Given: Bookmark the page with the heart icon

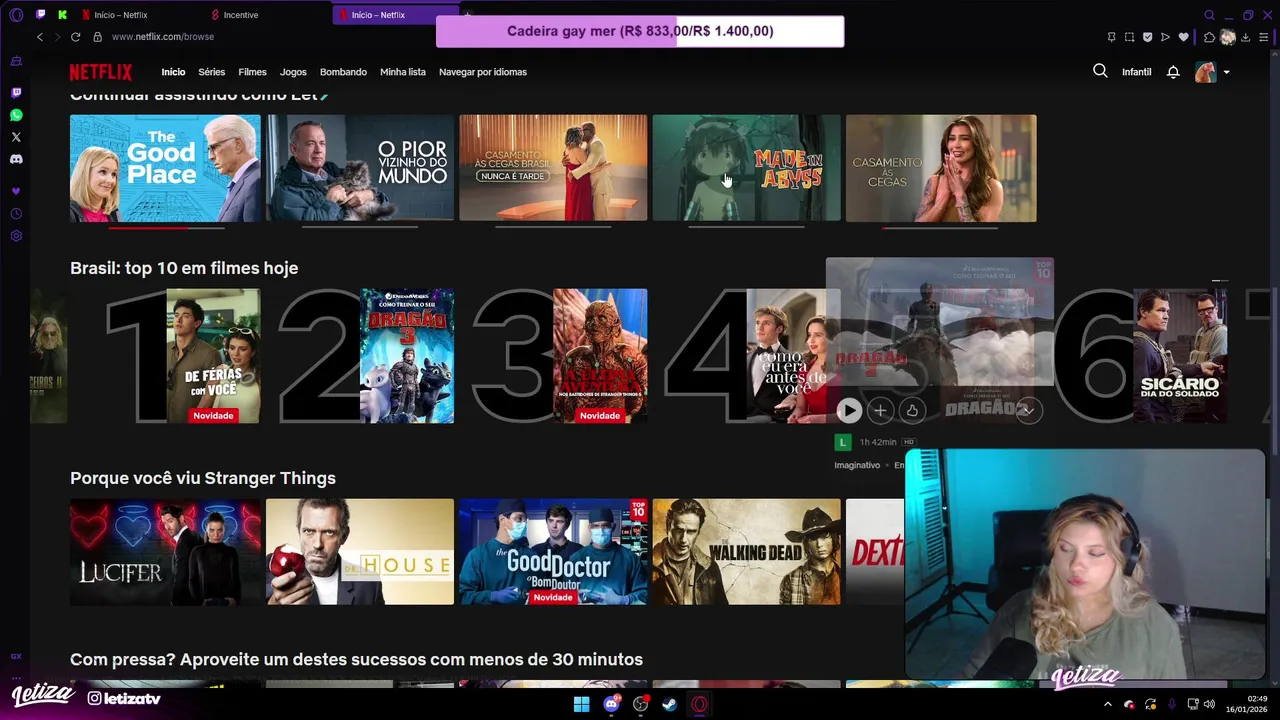Looking at the screenshot, I should point(1183,37).
